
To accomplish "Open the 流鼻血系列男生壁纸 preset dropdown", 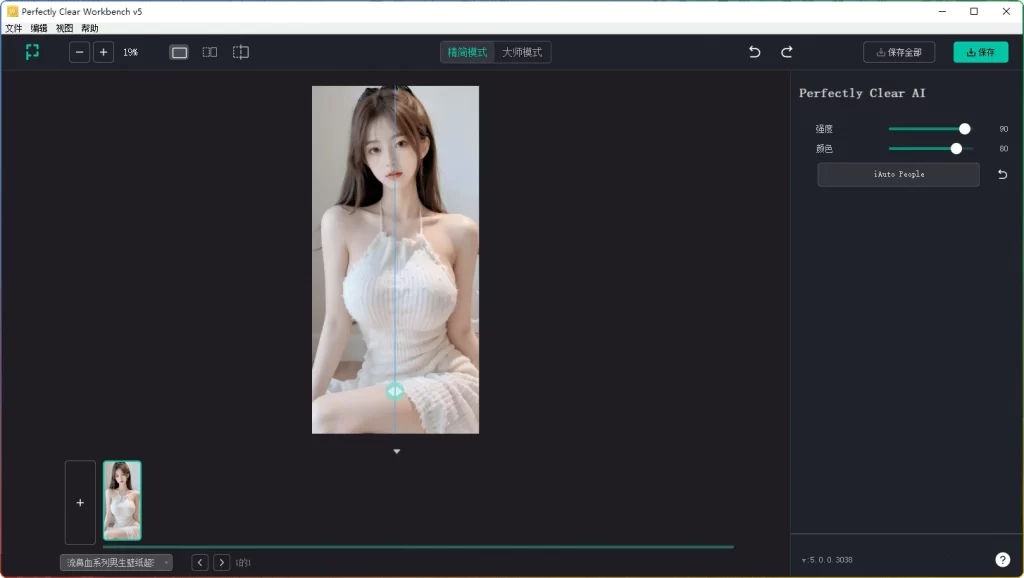I will click(x=115, y=562).
